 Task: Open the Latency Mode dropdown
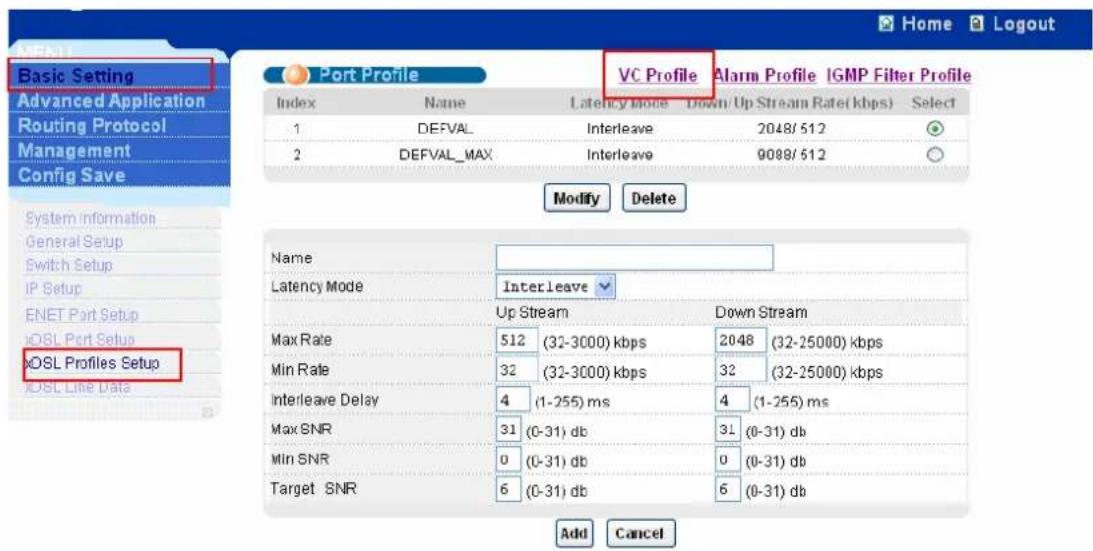click(556, 287)
